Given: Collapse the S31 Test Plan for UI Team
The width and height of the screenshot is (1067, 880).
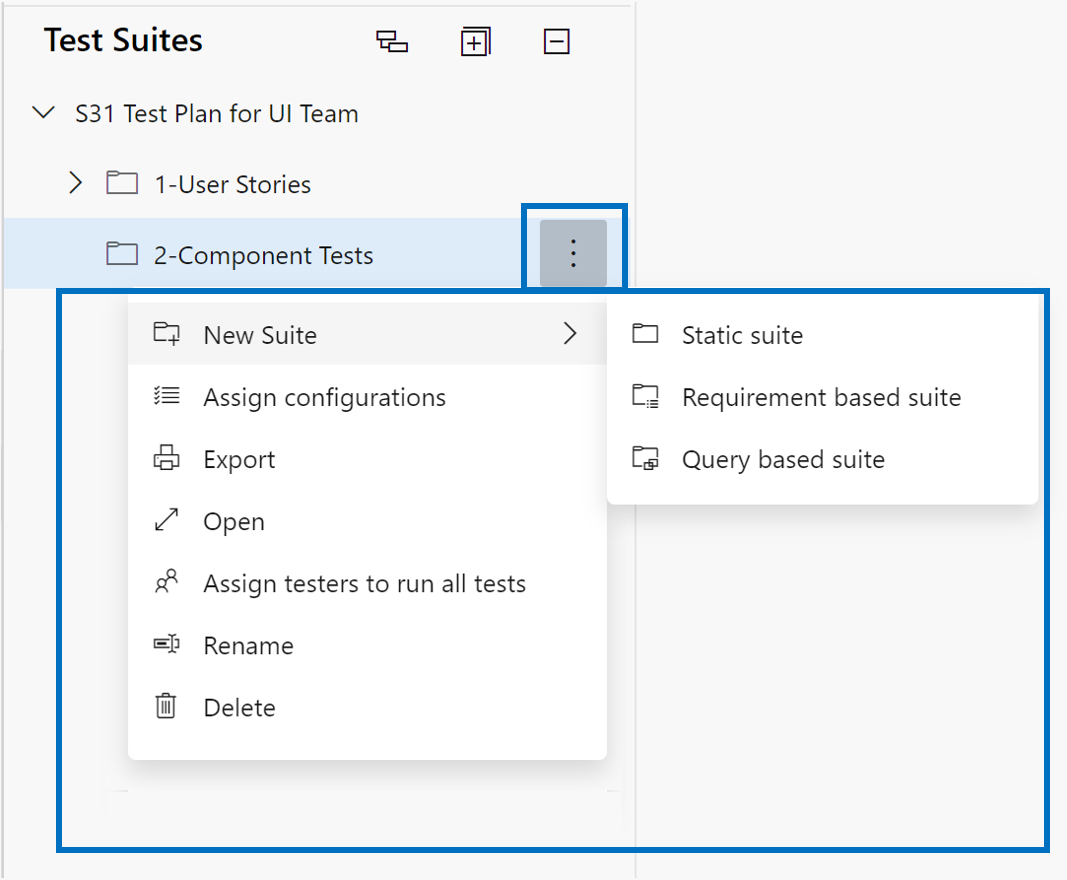Looking at the screenshot, I should click(x=44, y=113).
